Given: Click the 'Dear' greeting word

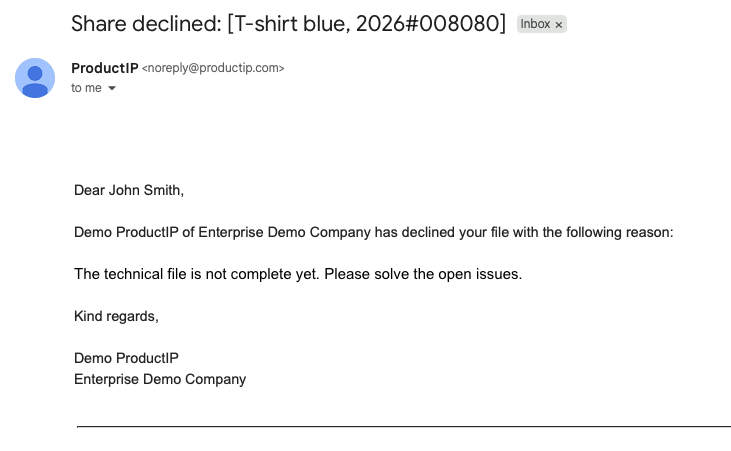Looking at the screenshot, I should pyautogui.click(x=89, y=190).
